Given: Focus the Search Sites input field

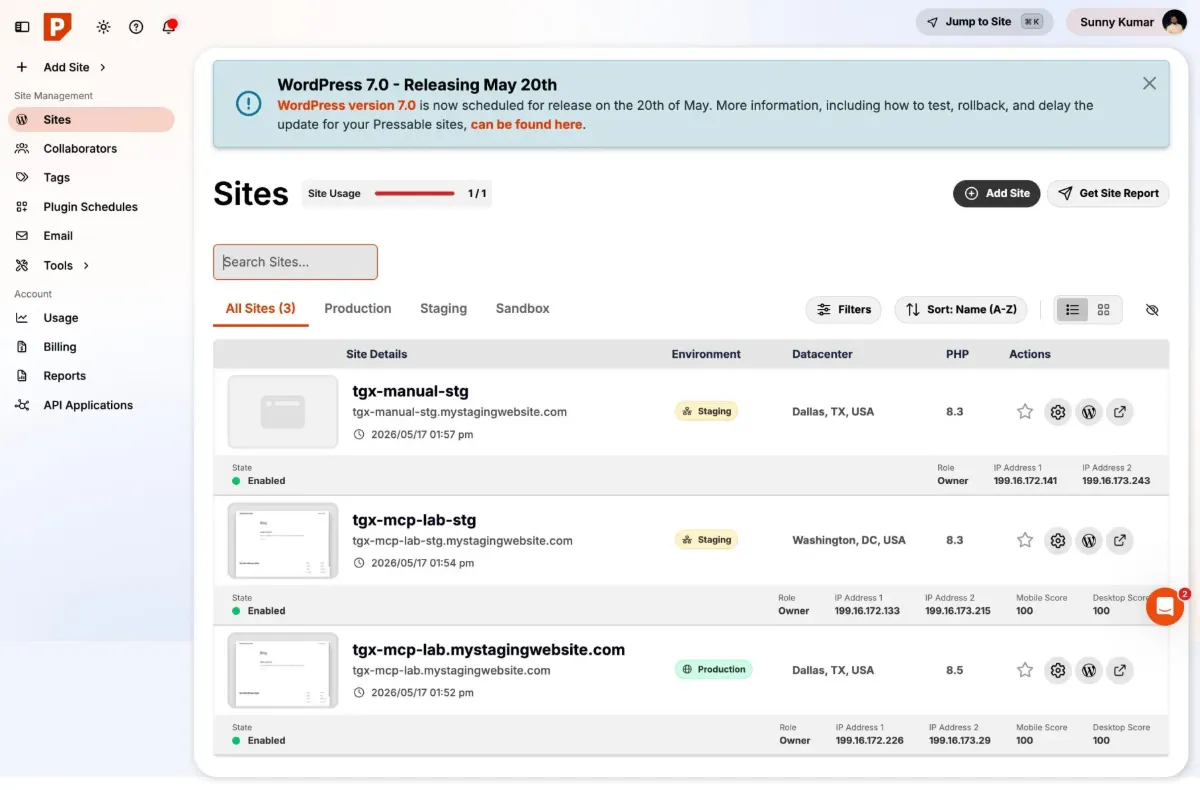Looking at the screenshot, I should [x=295, y=262].
